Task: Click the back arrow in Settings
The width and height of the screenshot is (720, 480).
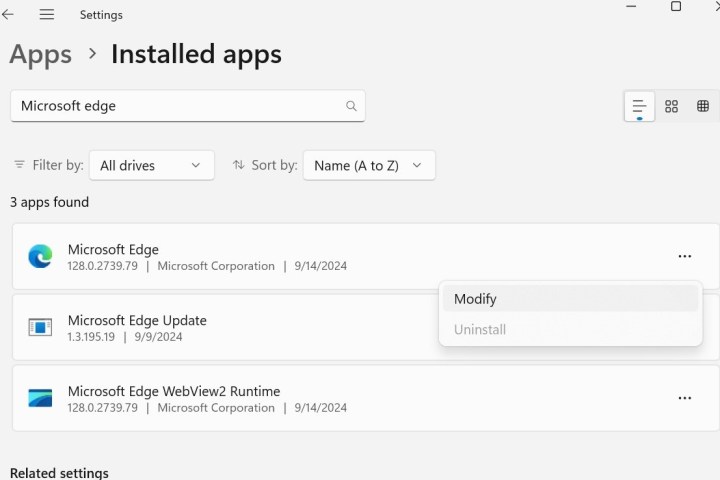Action: click(x=9, y=15)
